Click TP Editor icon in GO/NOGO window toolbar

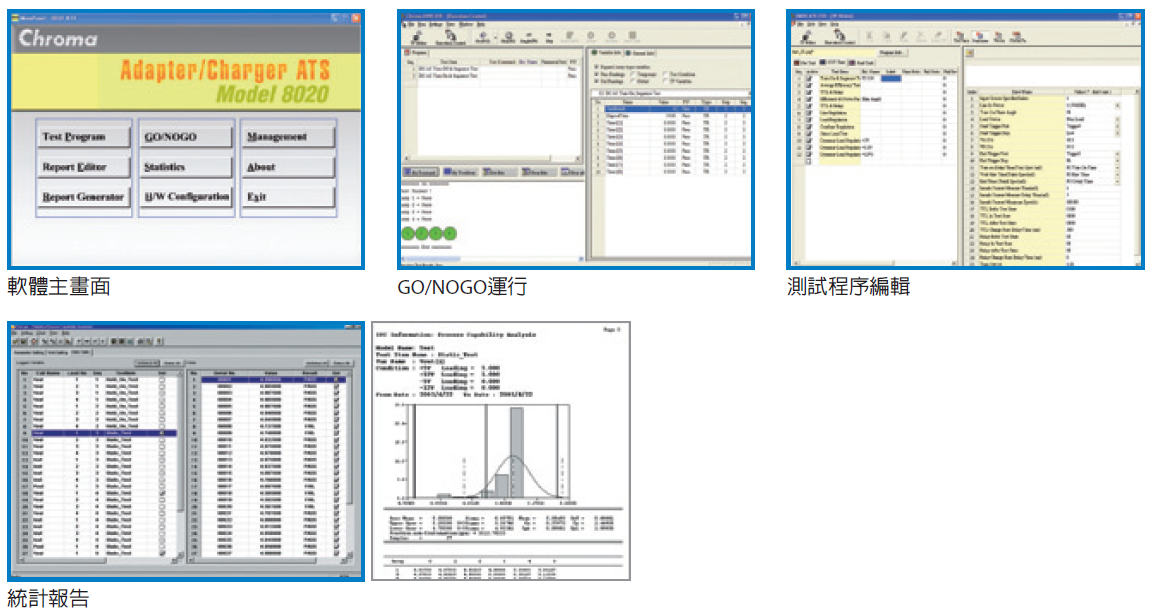[418, 36]
